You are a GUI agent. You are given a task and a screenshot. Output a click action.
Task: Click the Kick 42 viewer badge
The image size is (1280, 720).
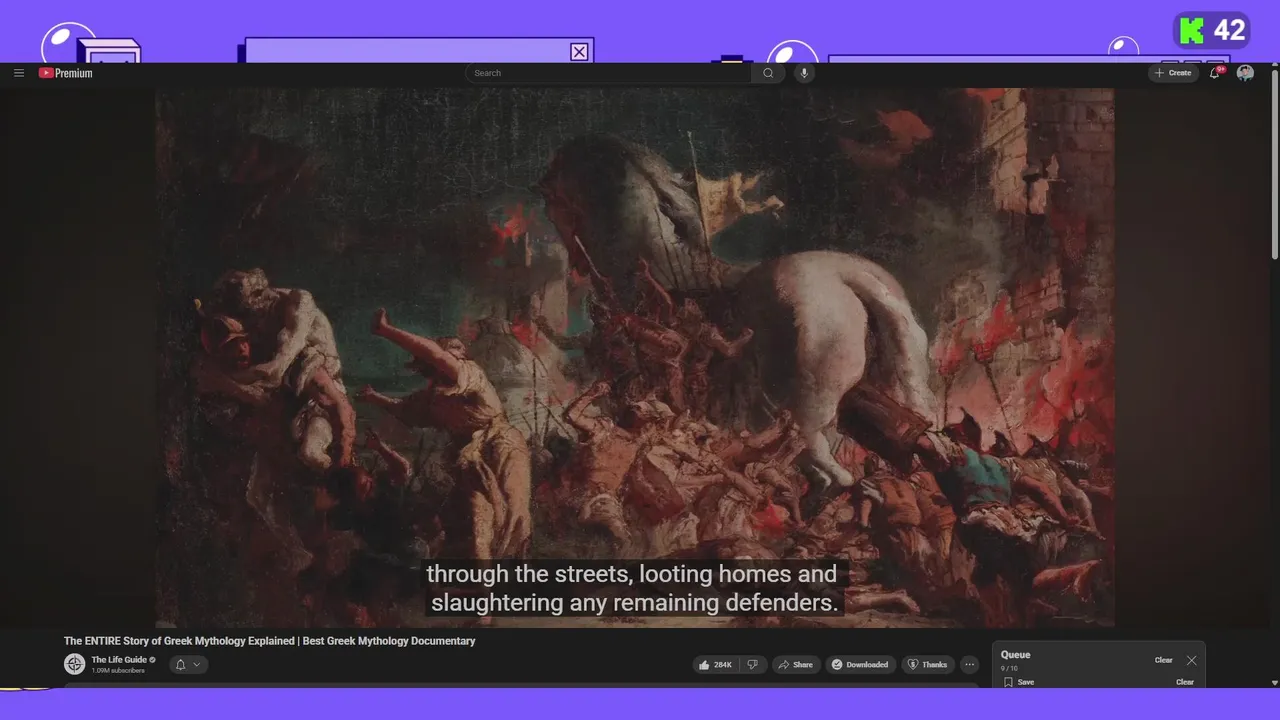[x=1212, y=30]
